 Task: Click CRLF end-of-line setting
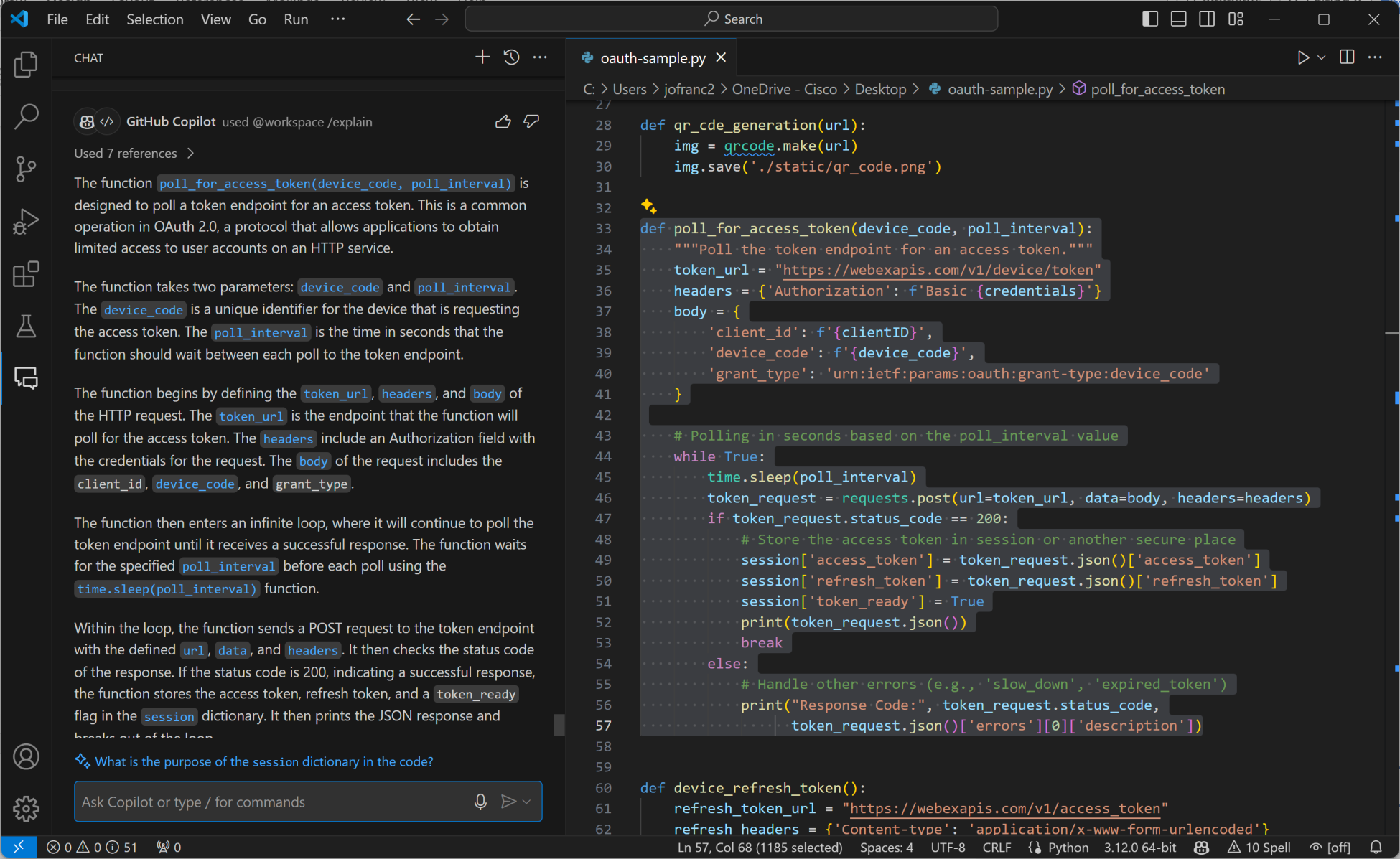pos(997,848)
